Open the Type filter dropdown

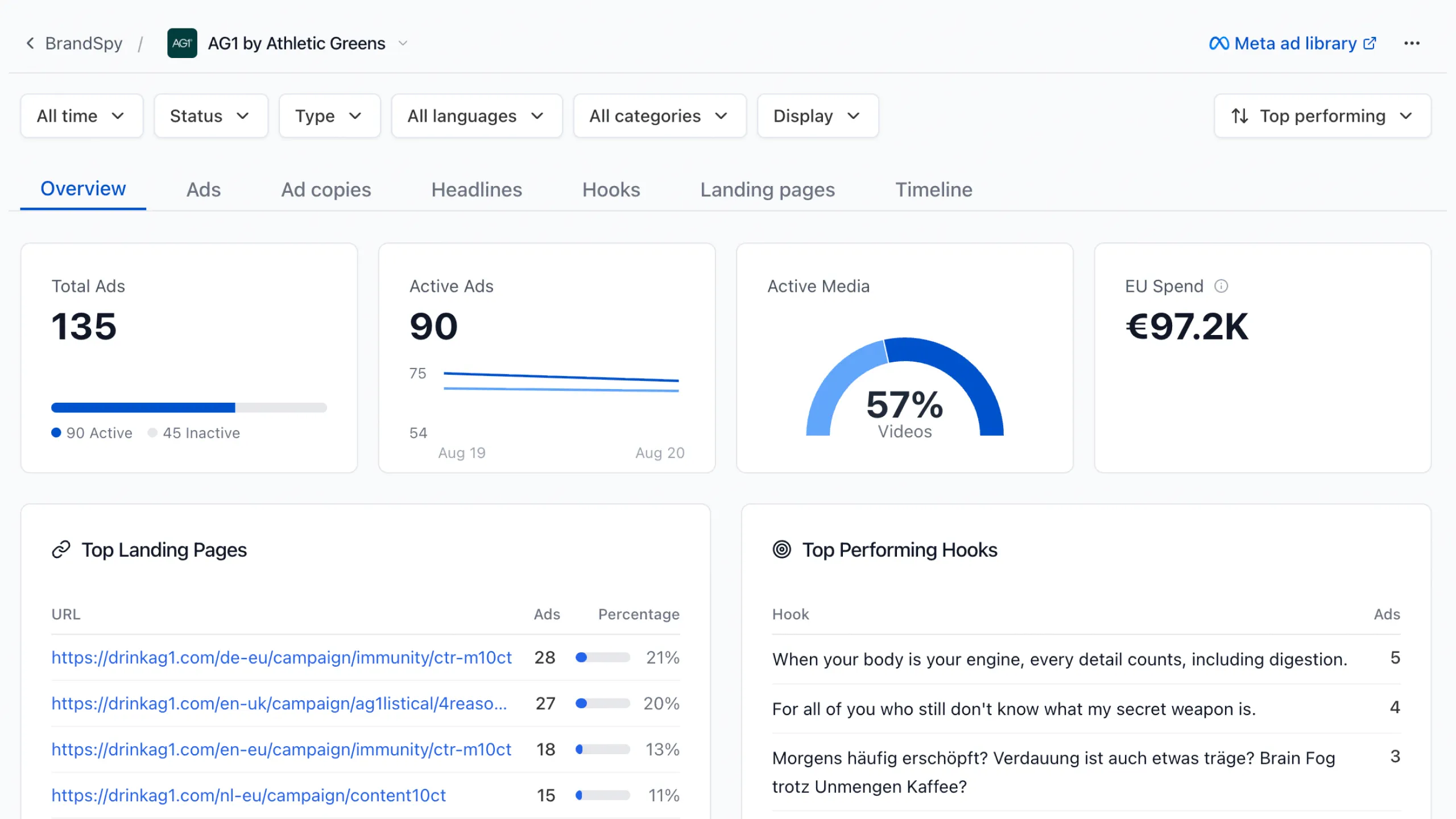pyautogui.click(x=329, y=116)
